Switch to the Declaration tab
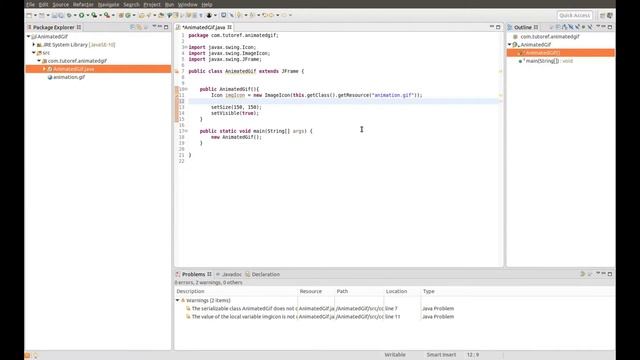This screenshot has height=360, width=640. tap(262, 274)
